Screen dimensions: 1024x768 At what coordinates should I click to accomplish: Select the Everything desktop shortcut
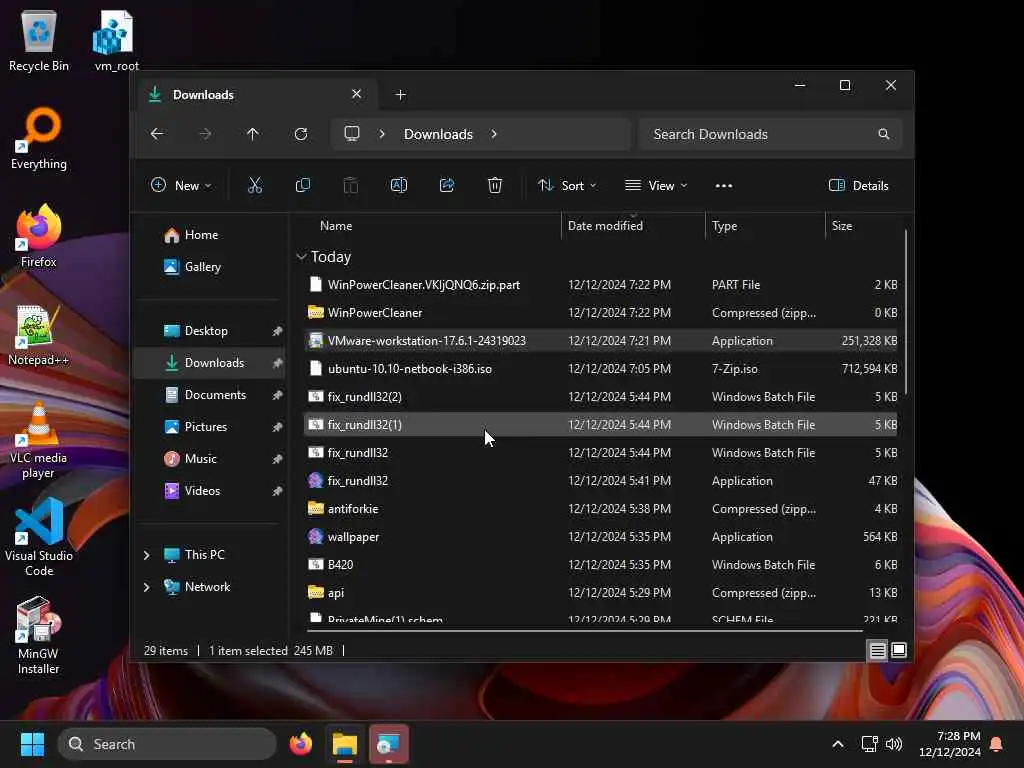(39, 139)
